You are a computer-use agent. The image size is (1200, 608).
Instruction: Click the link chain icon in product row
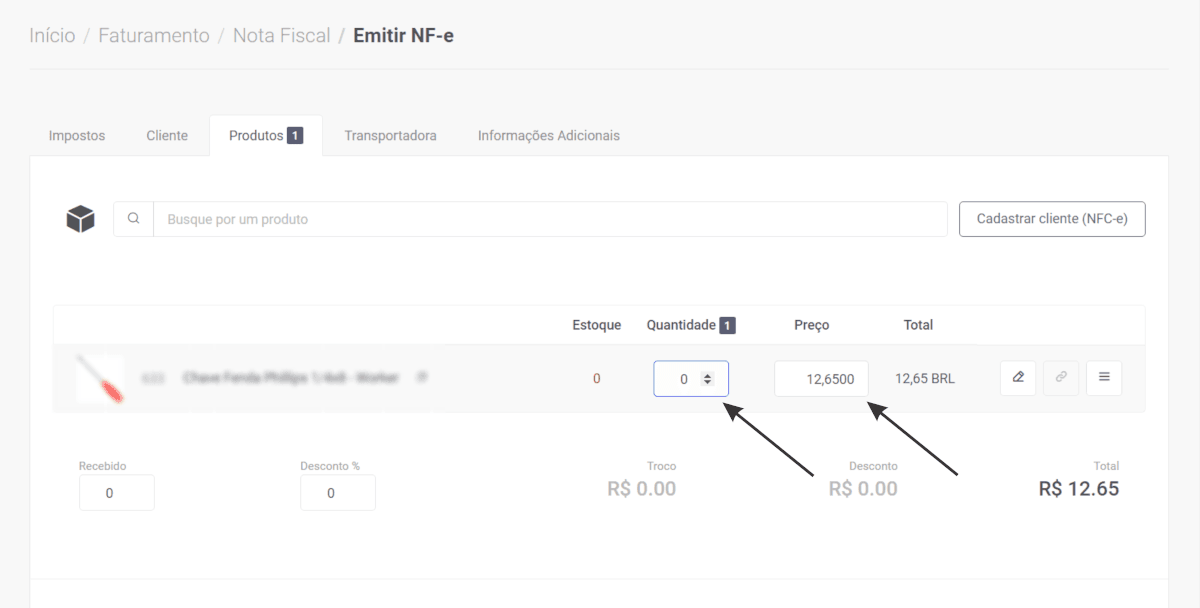[x=1061, y=378]
